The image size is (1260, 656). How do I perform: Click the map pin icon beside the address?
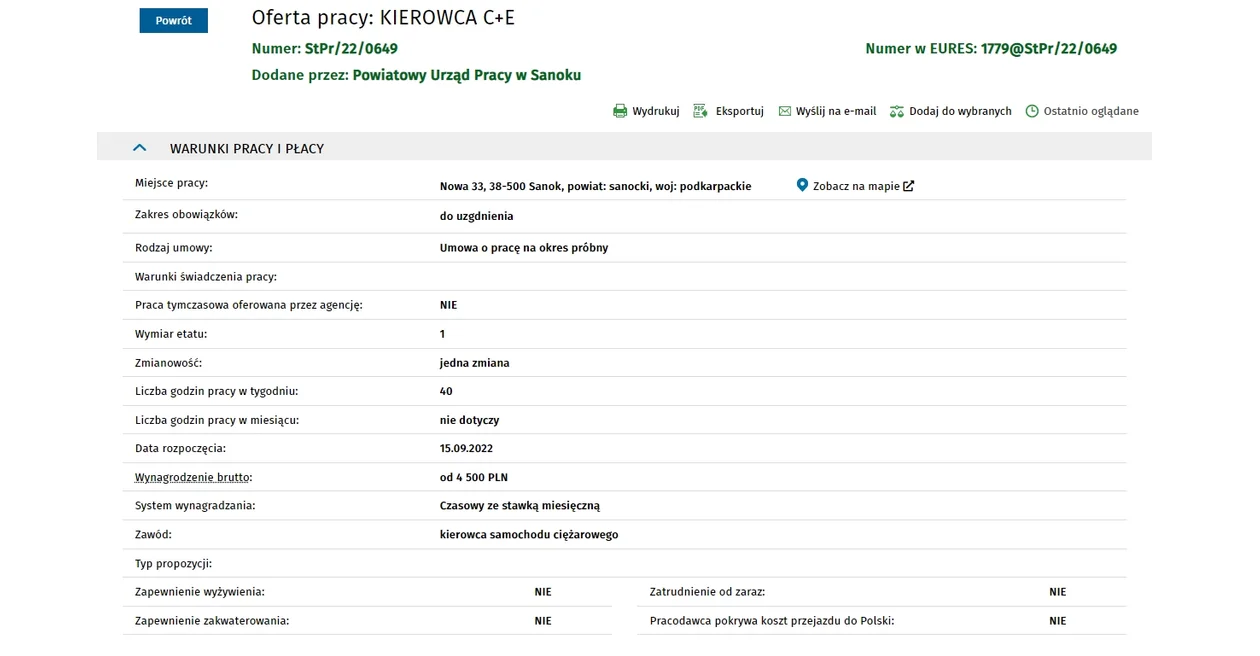click(802, 185)
